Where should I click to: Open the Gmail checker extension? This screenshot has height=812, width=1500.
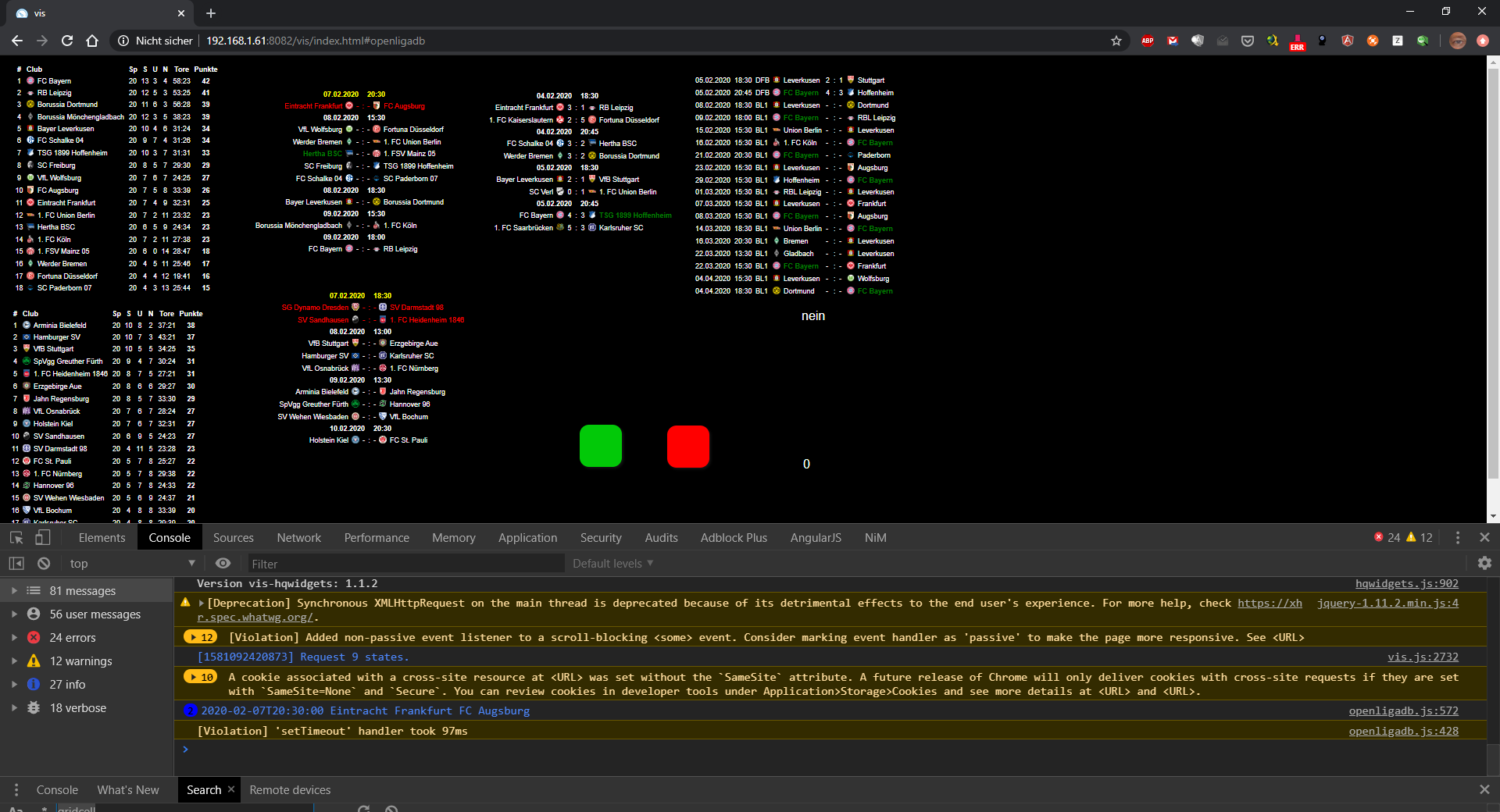pyautogui.click(x=1173, y=41)
